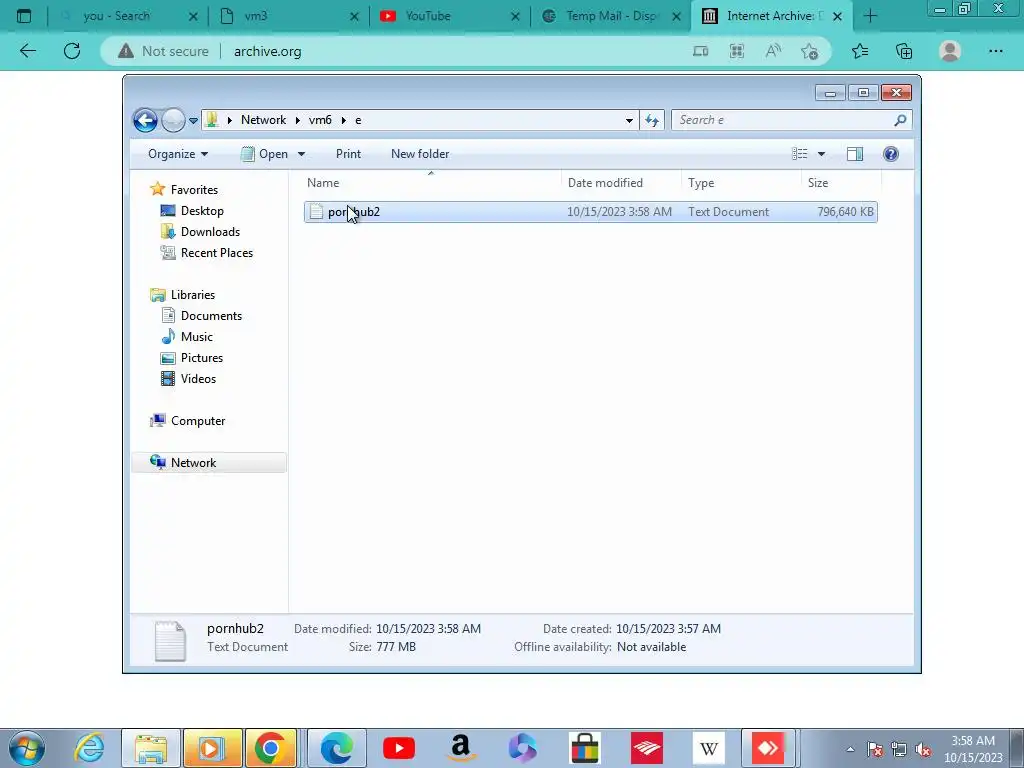
Task: Click the blue help question mark icon
Action: pyautogui.click(x=891, y=154)
